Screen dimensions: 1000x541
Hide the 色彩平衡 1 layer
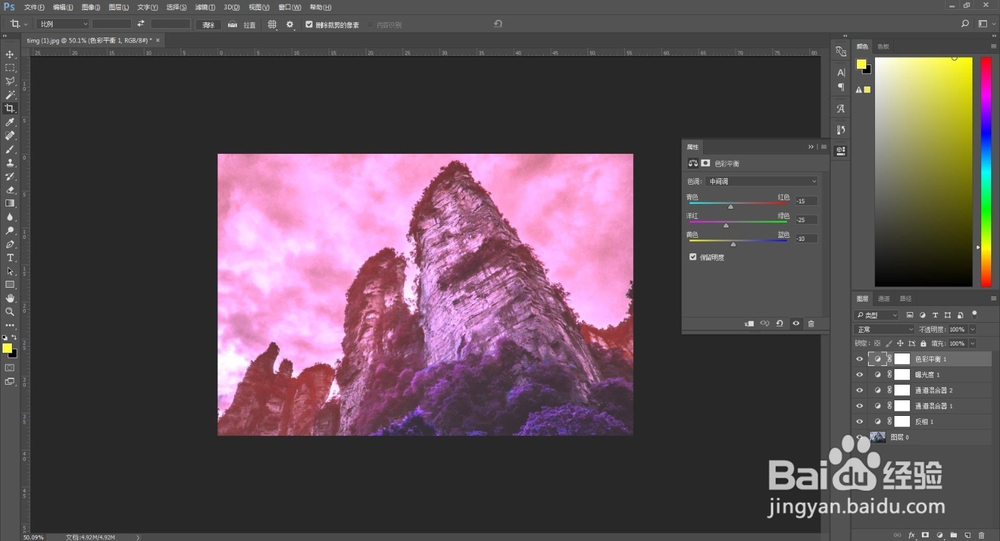tap(859, 359)
